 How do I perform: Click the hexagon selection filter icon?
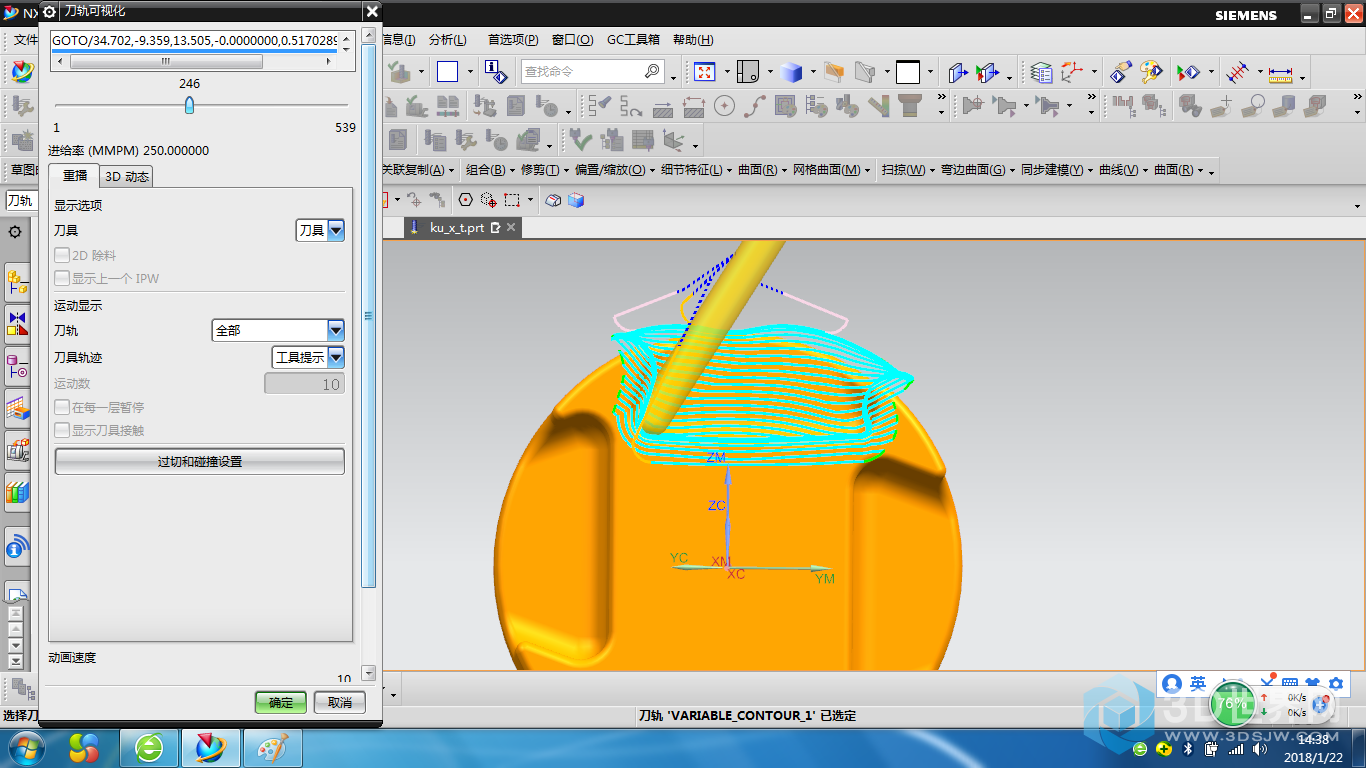click(465, 200)
